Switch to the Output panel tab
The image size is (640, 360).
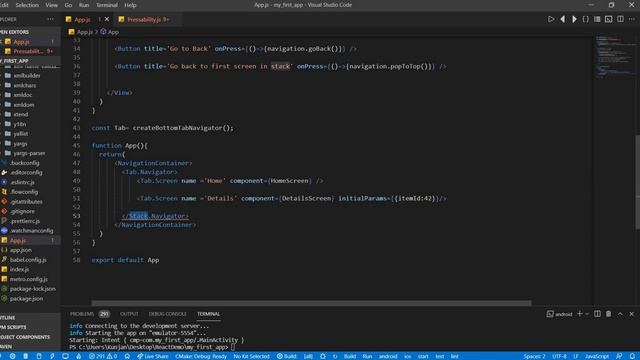tap(129, 314)
